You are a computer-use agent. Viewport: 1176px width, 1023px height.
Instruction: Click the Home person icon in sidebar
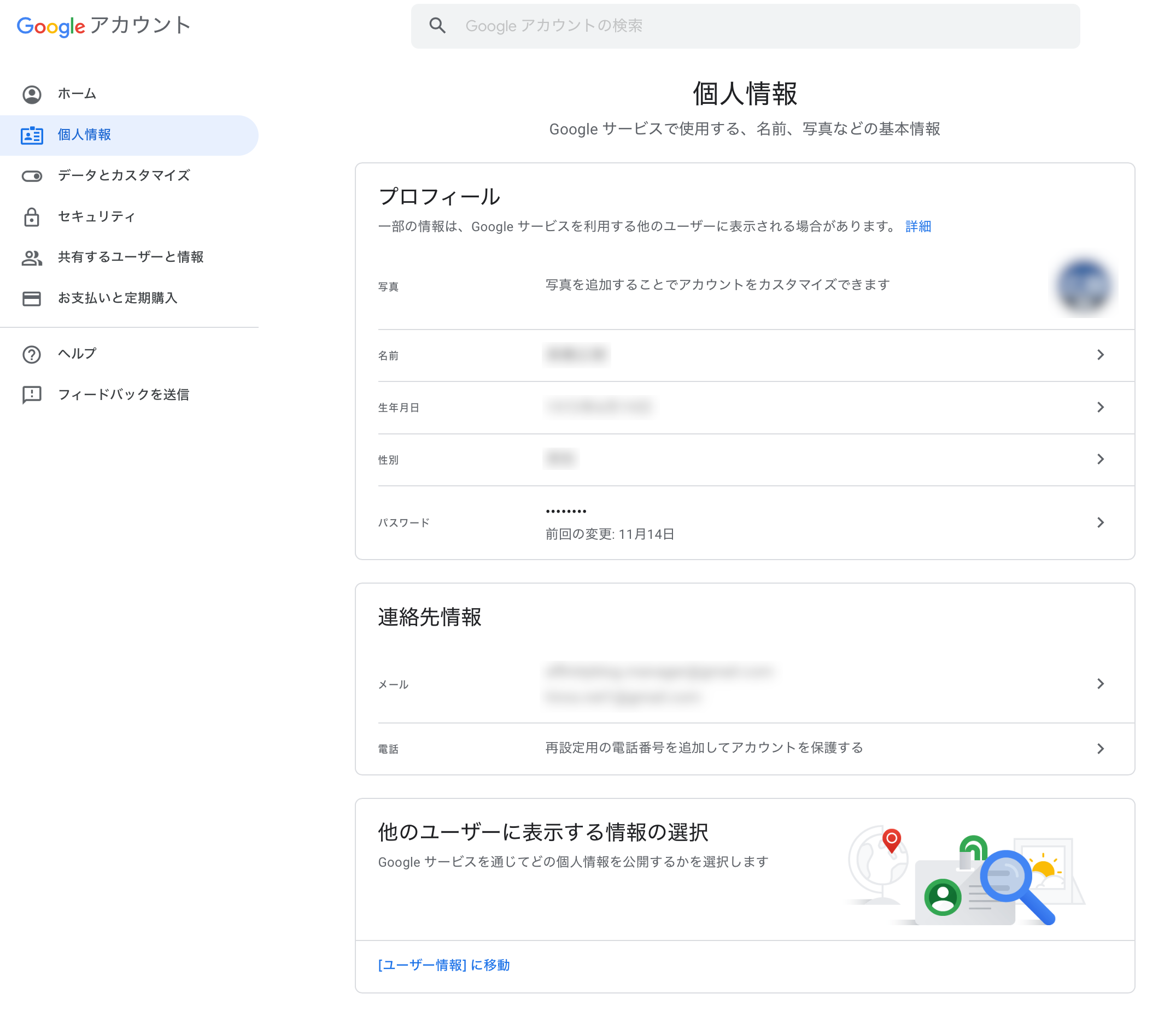[x=31, y=94]
